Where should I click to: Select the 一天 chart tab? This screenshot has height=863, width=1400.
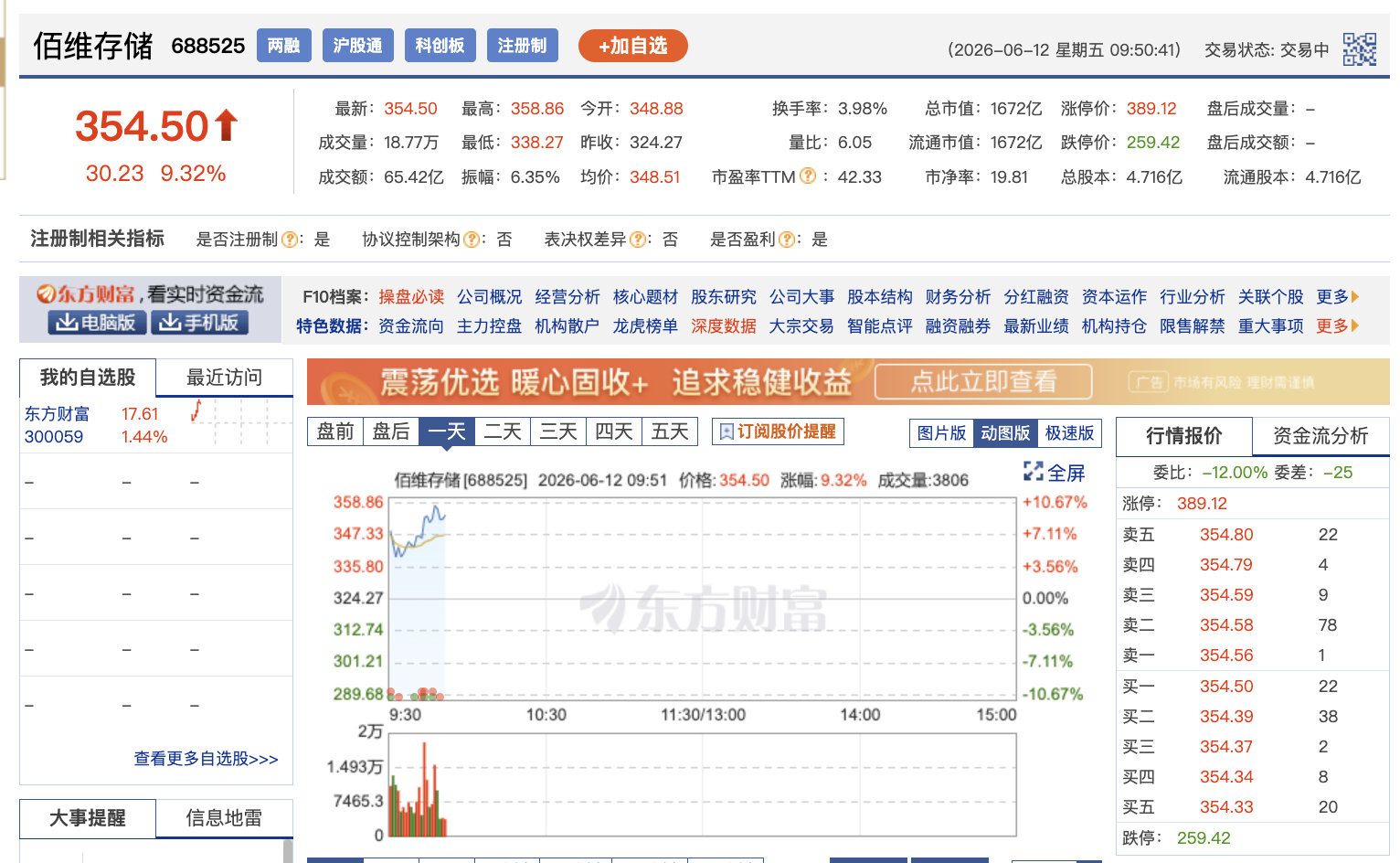(x=447, y=431)
